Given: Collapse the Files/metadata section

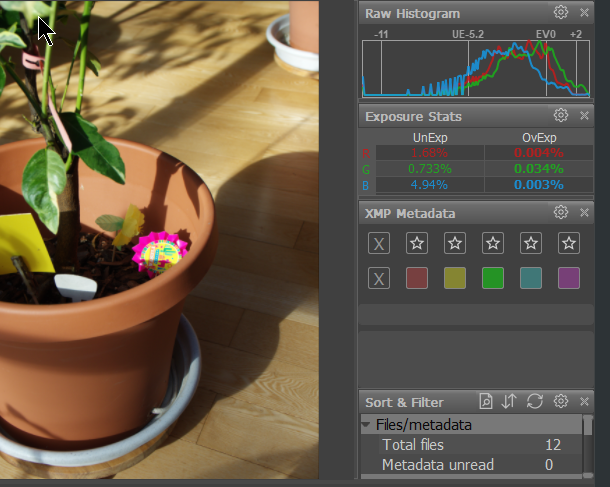Looking at the screenshot, I should click(366, 425).
